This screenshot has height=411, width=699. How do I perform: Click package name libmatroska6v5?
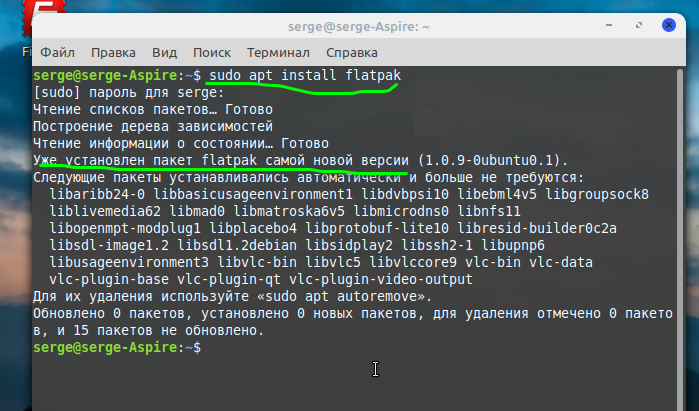tap(289, 211)
